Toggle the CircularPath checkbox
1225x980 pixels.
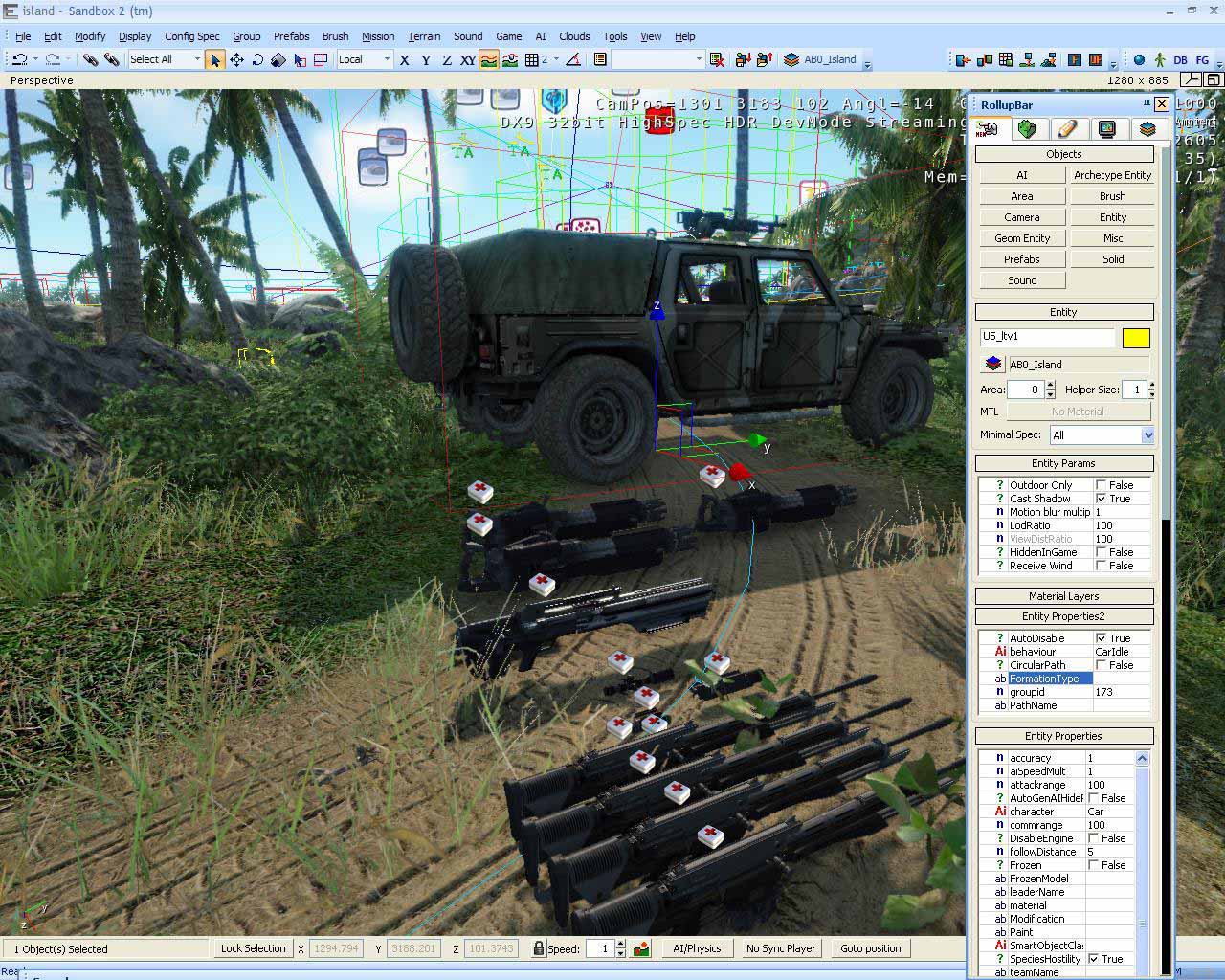pyautogui.click(x=1101, y=665)
